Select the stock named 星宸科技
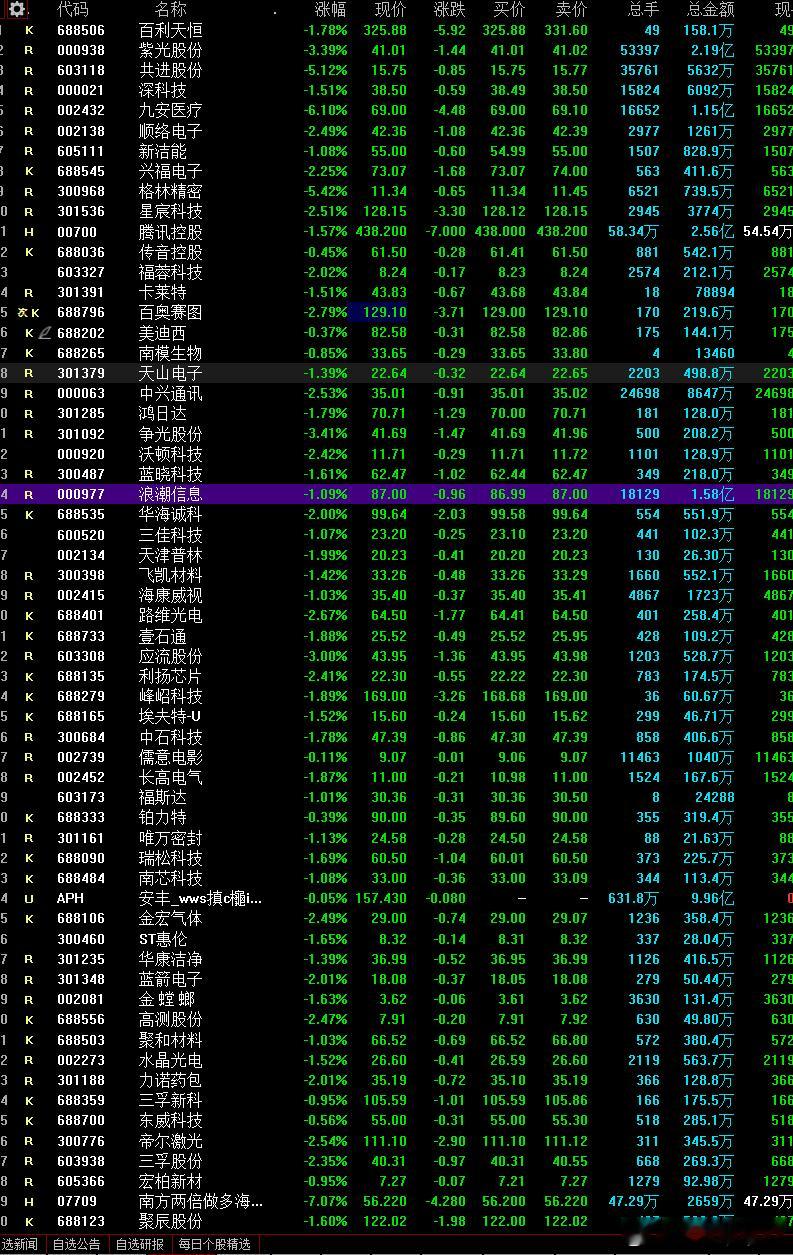The height and width of the screenshot is (1255, 793). [170, 212]
